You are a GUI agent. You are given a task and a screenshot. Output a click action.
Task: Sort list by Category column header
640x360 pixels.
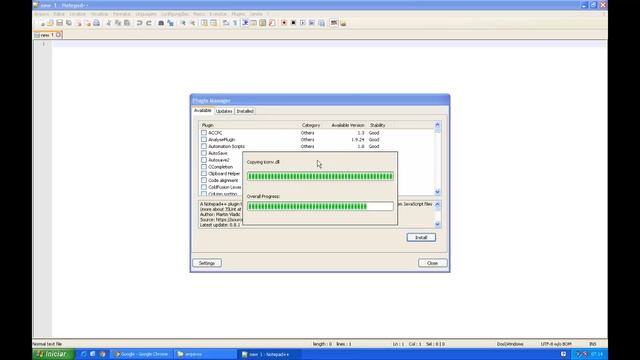[311, 125]
